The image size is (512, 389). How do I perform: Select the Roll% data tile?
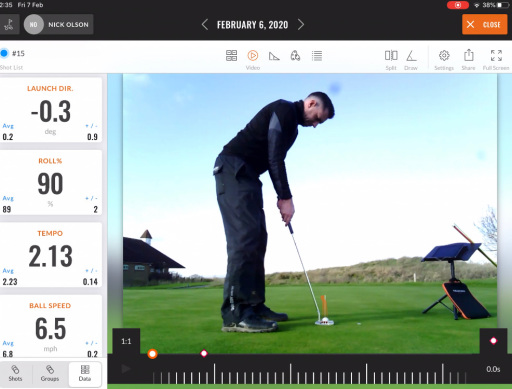pyautogui.click(x=50, y=183)
